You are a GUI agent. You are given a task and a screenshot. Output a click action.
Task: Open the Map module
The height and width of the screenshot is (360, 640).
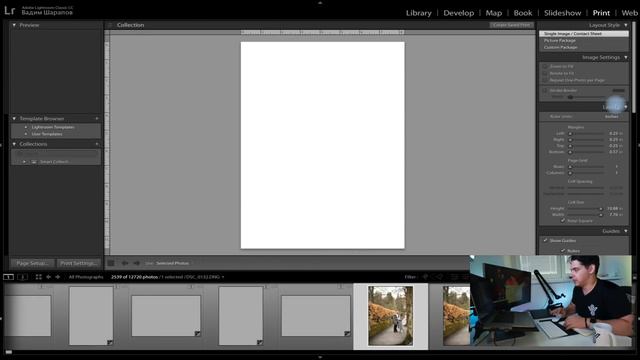point(493,13)
